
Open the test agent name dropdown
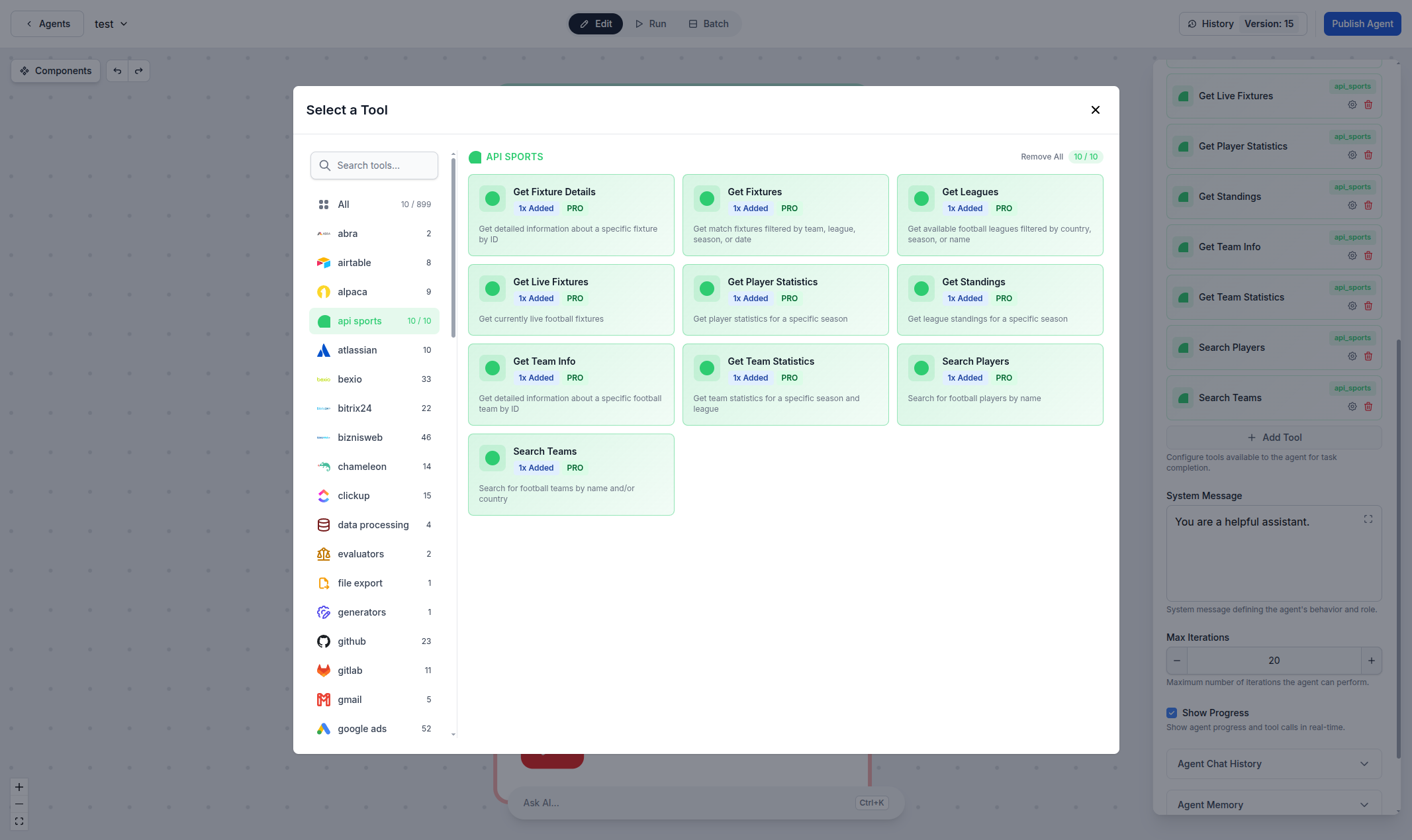click(111, 23)
